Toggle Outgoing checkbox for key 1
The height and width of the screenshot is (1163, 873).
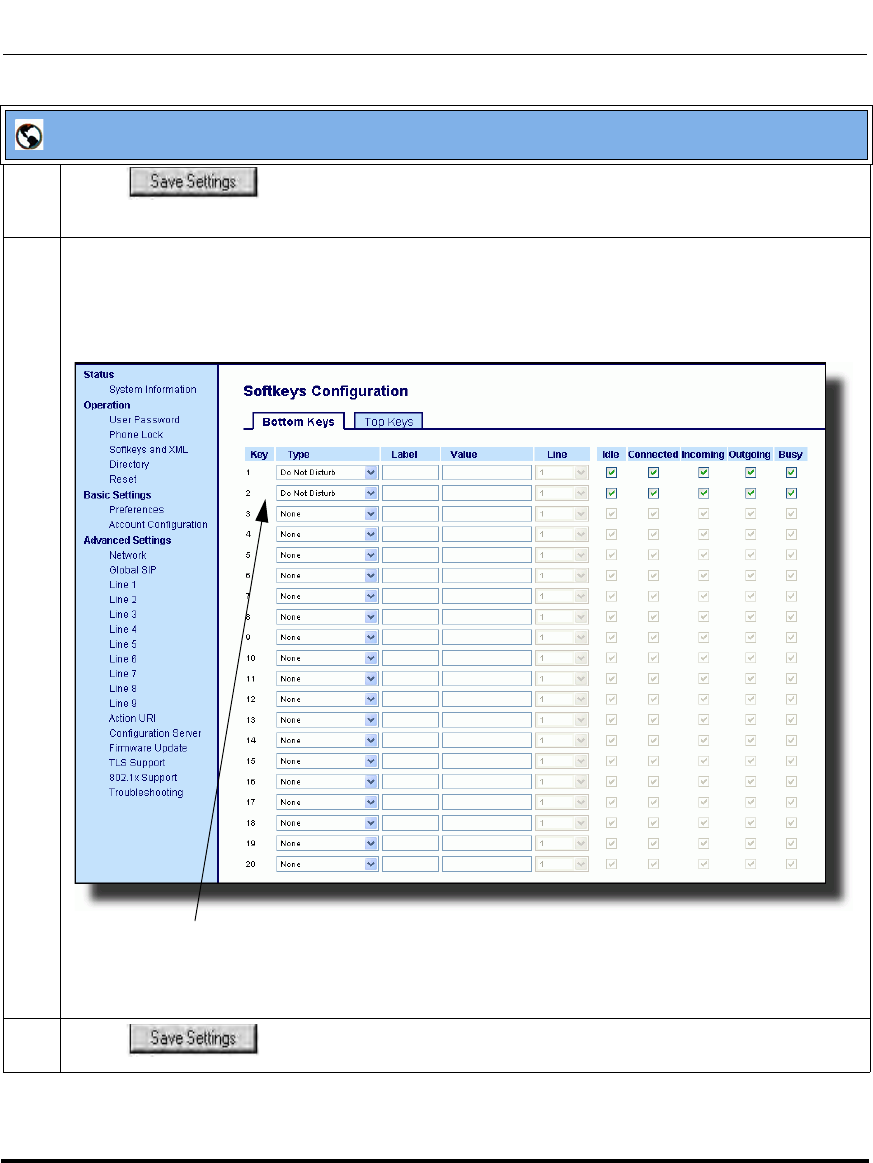click(x=751, y=472)
